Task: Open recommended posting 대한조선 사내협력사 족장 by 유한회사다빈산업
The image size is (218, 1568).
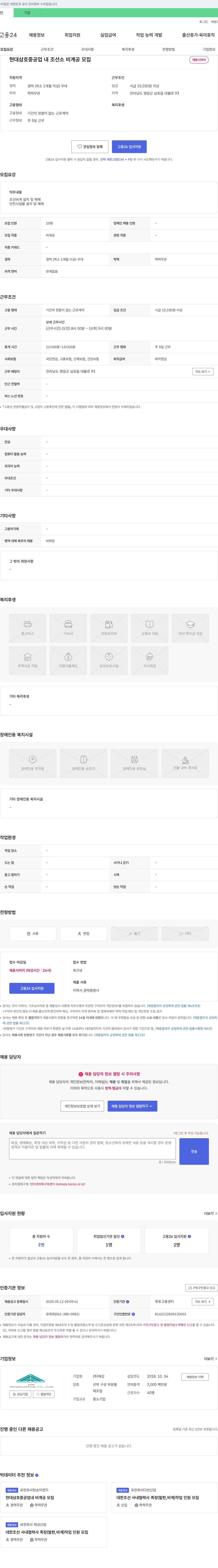Action: [158, 1498]
